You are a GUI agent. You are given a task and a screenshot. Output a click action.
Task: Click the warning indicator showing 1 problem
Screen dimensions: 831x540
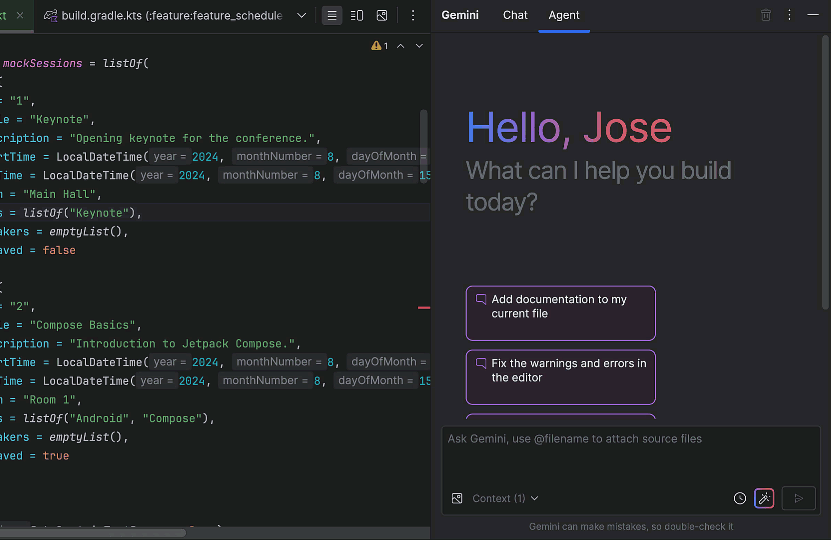coord(379,46)
